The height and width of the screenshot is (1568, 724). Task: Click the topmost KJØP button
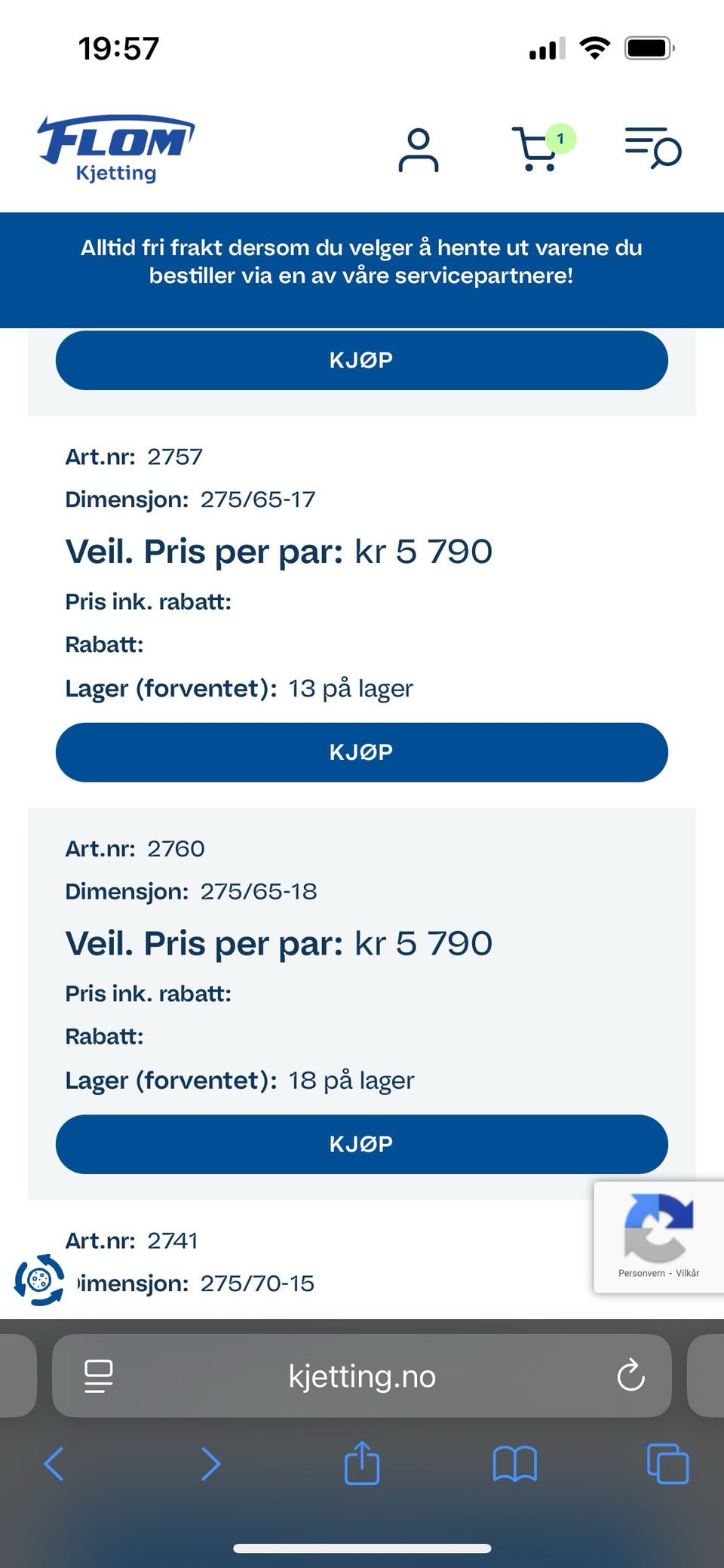click(x=362, y=361)
